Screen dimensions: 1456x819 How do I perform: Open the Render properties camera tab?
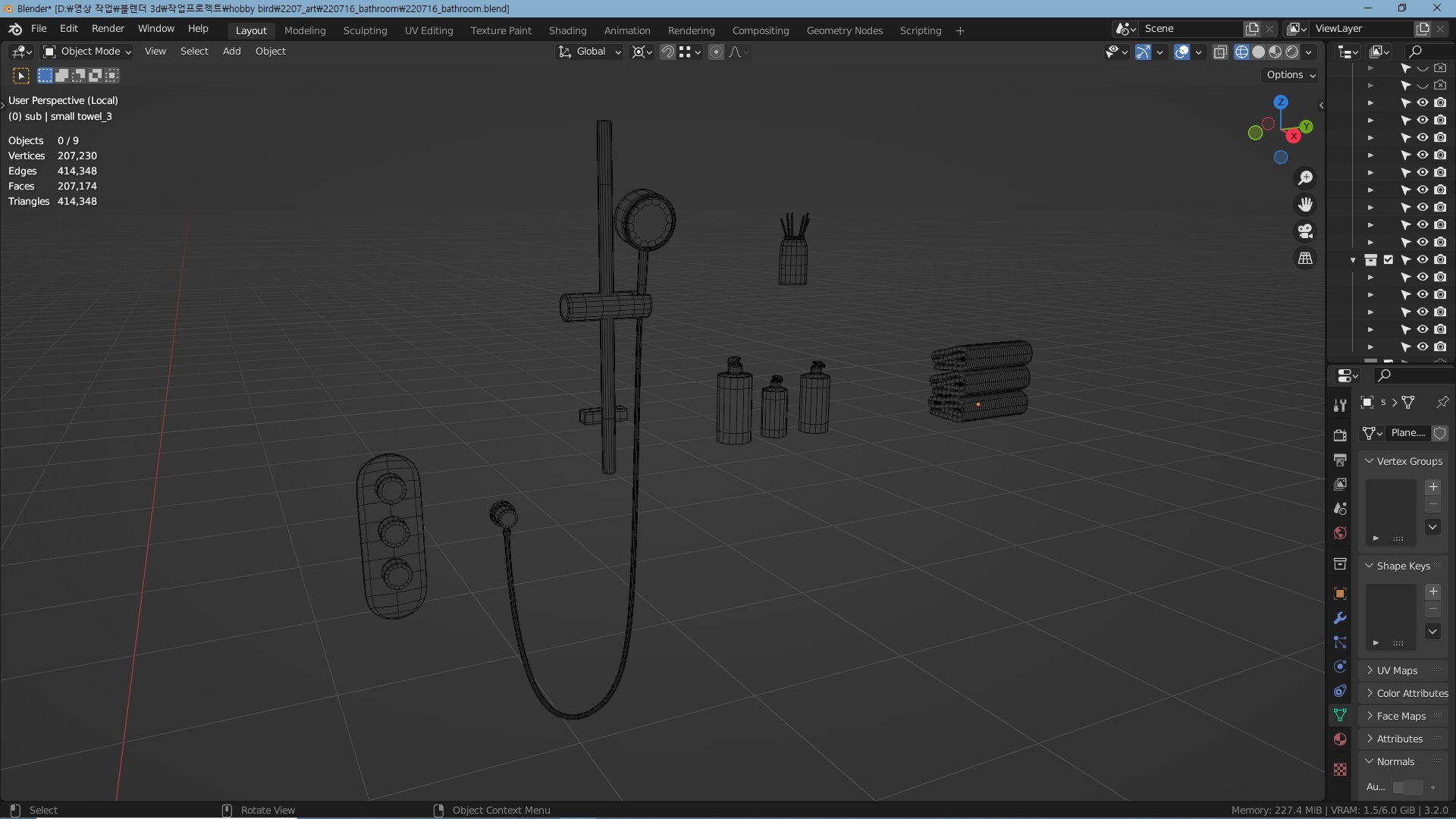click(1340, 435)
